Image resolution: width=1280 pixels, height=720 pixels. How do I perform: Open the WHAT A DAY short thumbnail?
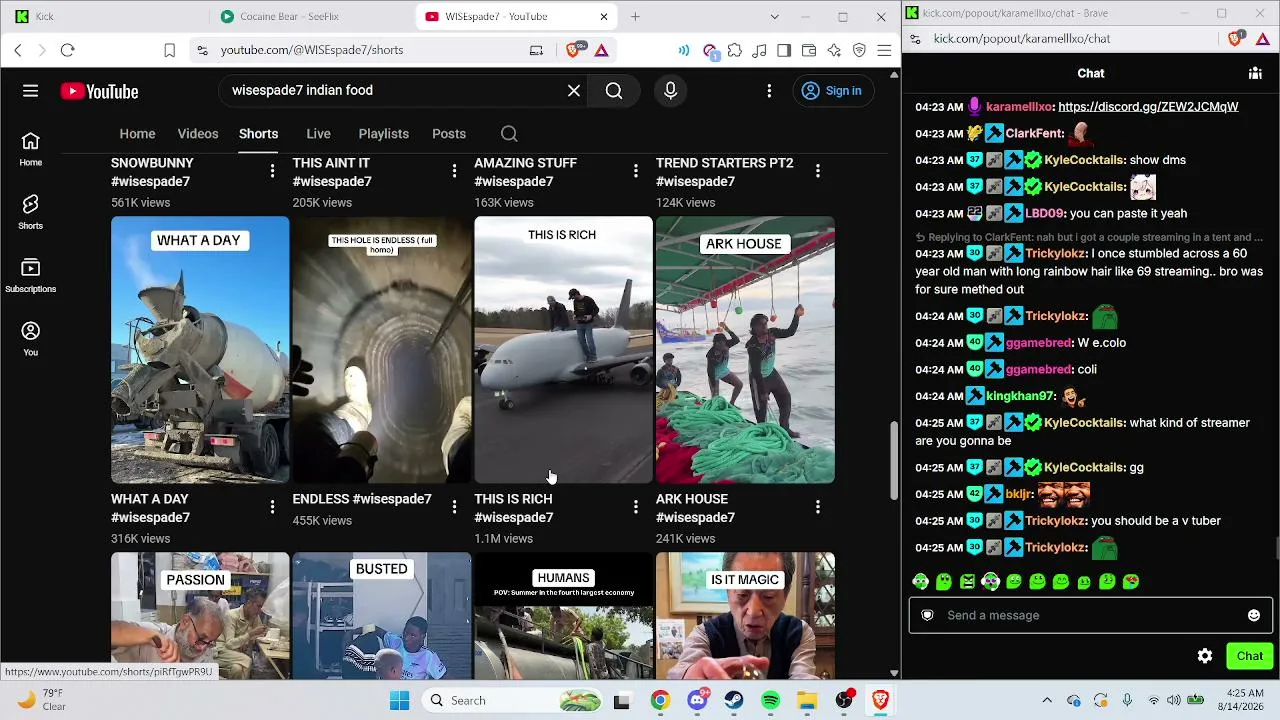(x=200, y=350)
